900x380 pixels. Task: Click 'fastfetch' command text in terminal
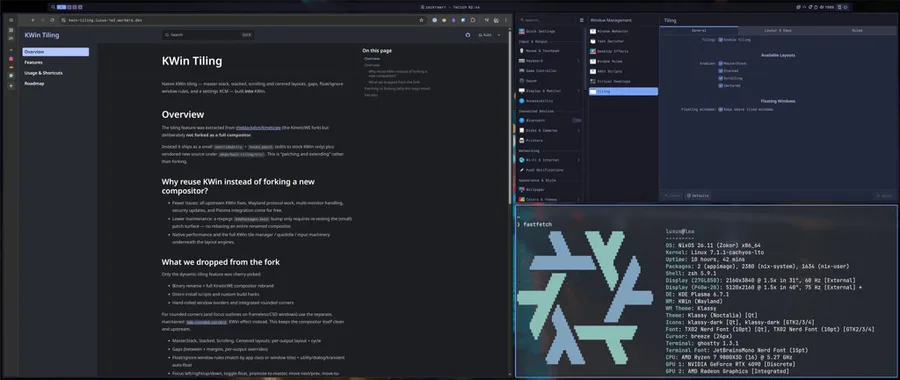tap(536, 224)
